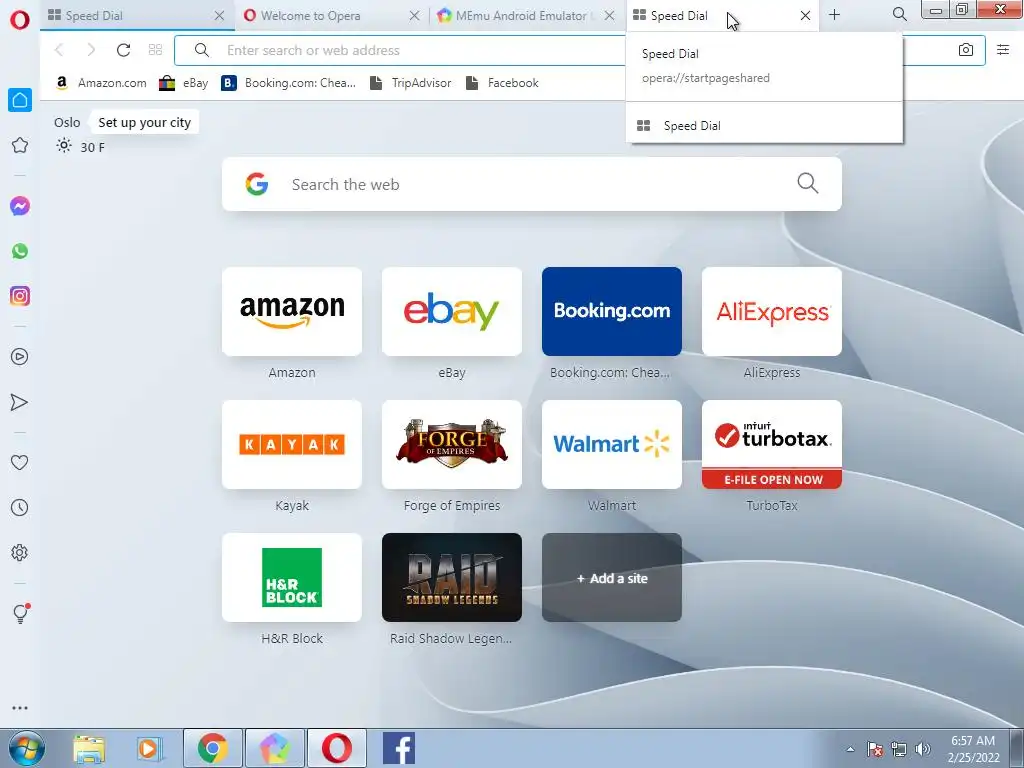
Task: Open the Amazon speed dial tile
Action: 292,312
